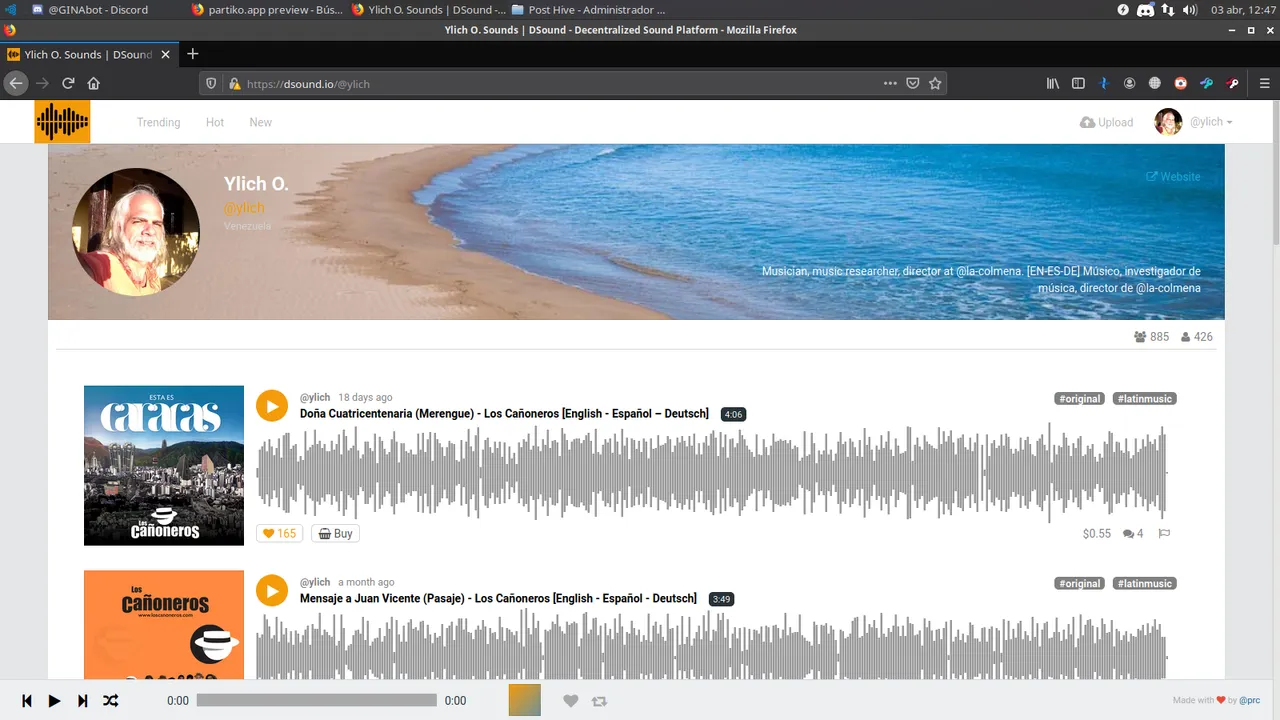Click the blue extension icon in the toolbar
The height and width of the screenshot is (720, 1280).
point(1104,83)
